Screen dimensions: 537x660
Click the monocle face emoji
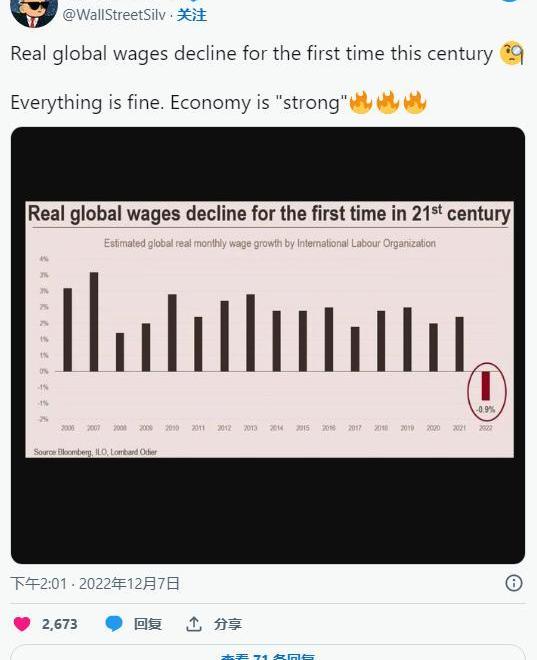point(511,54)
